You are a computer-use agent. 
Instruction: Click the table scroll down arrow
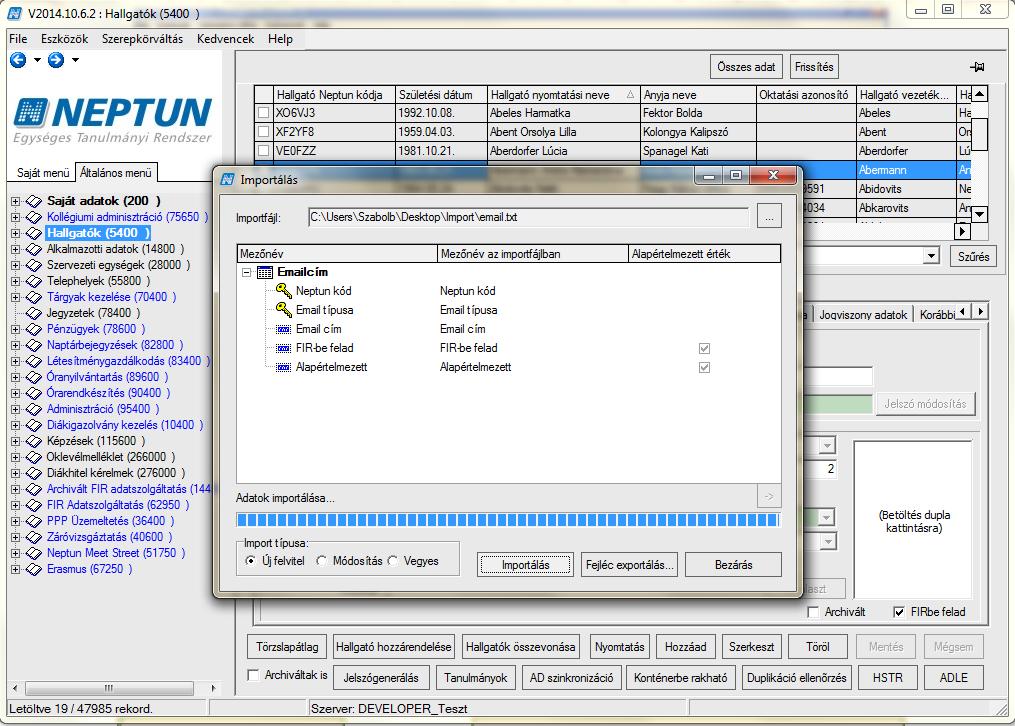coord(980,214)
